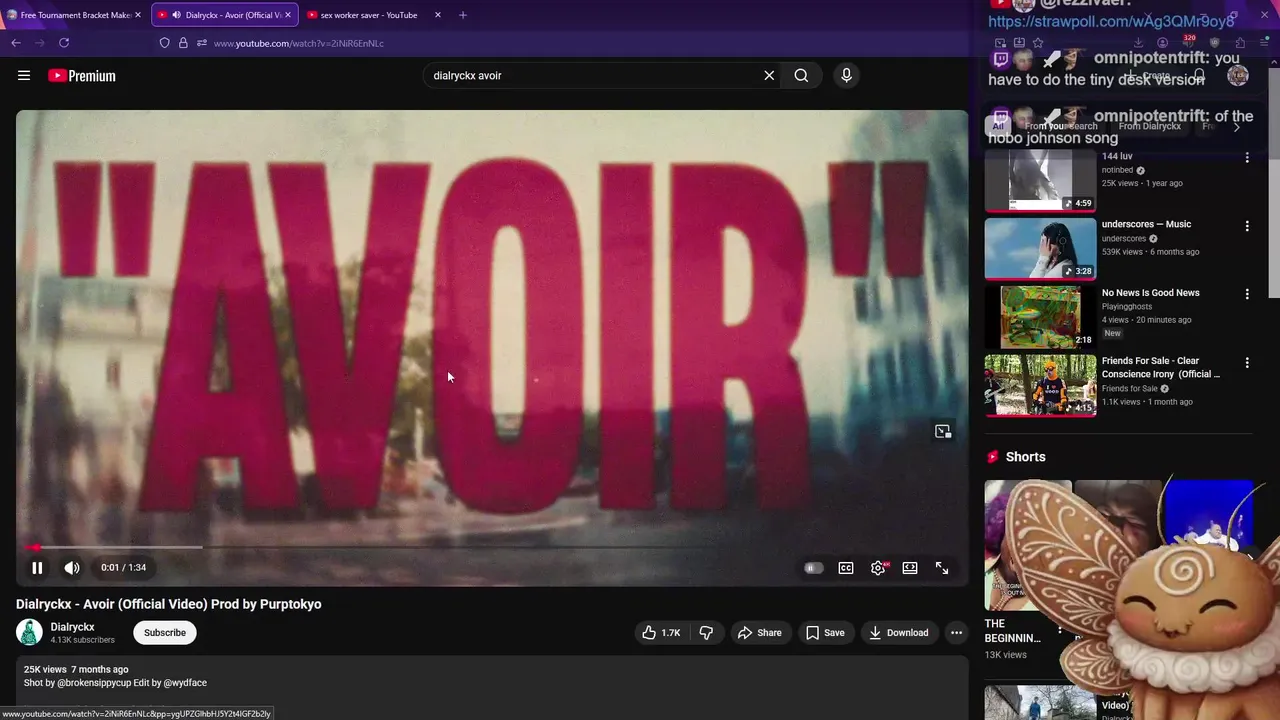1280x720 pixels.
Task: Select the From Dialryckx chip
Action: point(1150,126)
